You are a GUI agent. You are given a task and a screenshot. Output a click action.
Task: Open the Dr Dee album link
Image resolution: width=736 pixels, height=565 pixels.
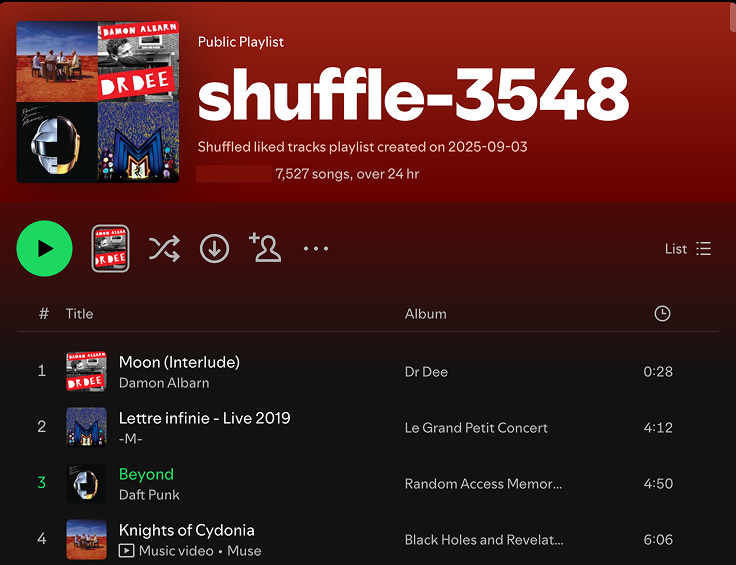click(426, 372)
